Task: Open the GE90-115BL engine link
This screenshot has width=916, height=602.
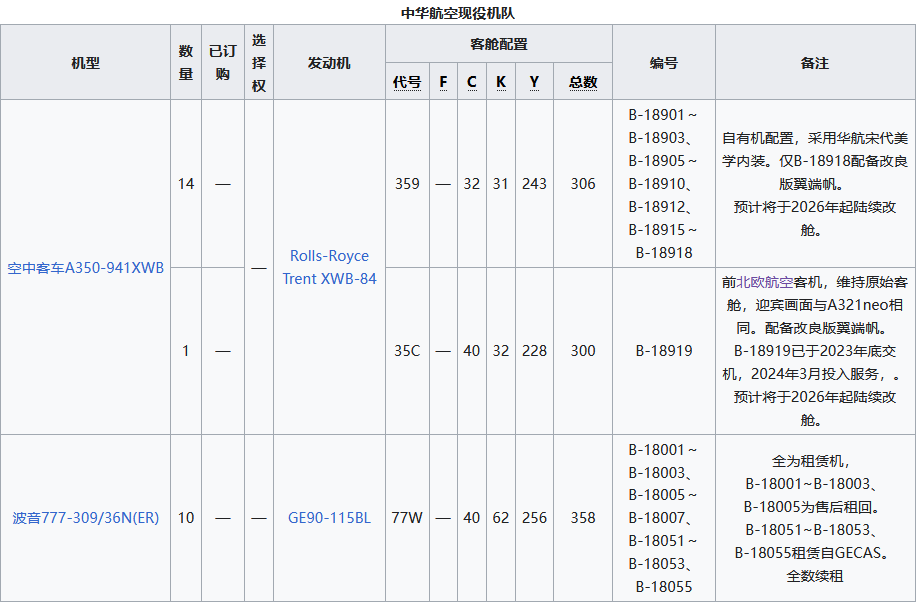Action: [x=329, y=518]
